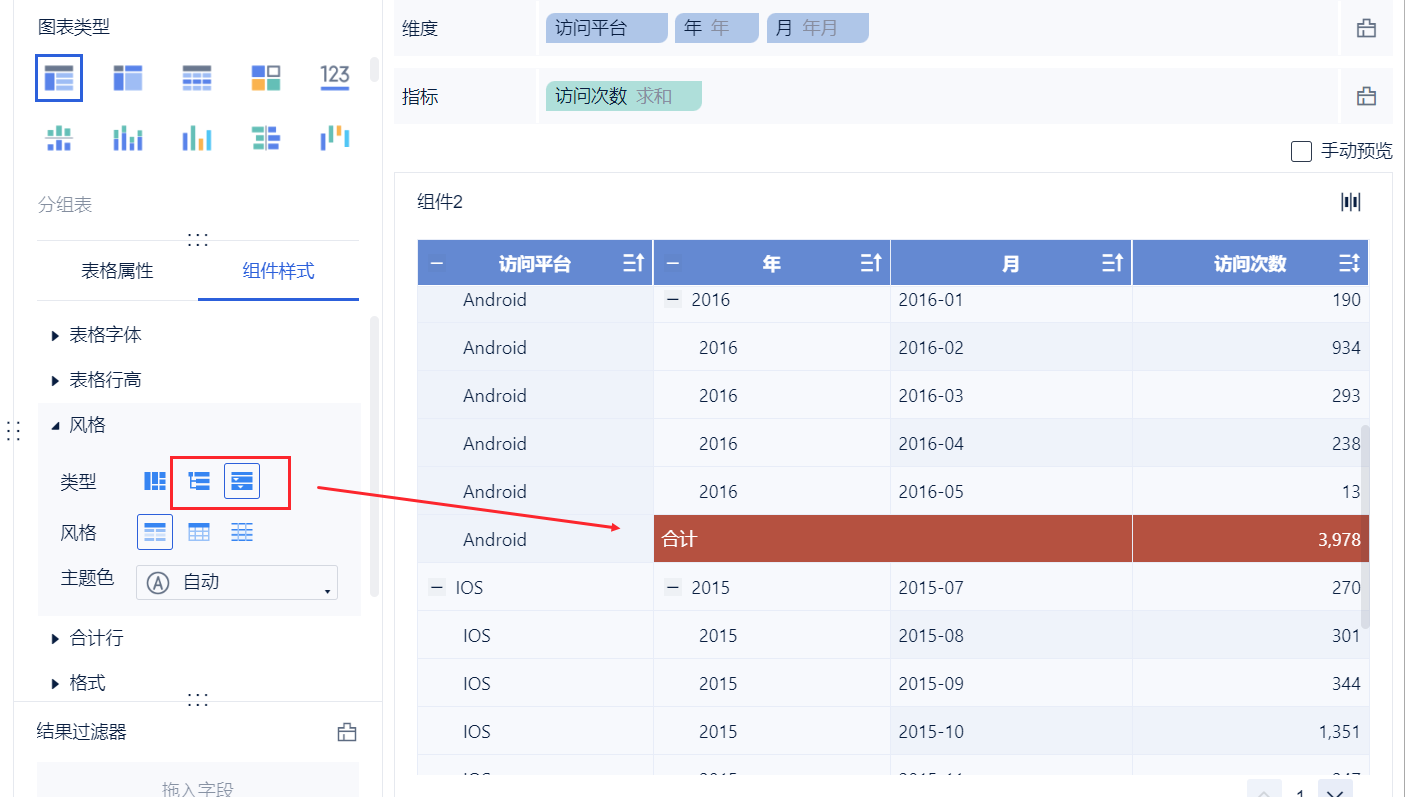Sort the 访问平台 column
This screenshot has width=1405, height=797.
(634, 264)
